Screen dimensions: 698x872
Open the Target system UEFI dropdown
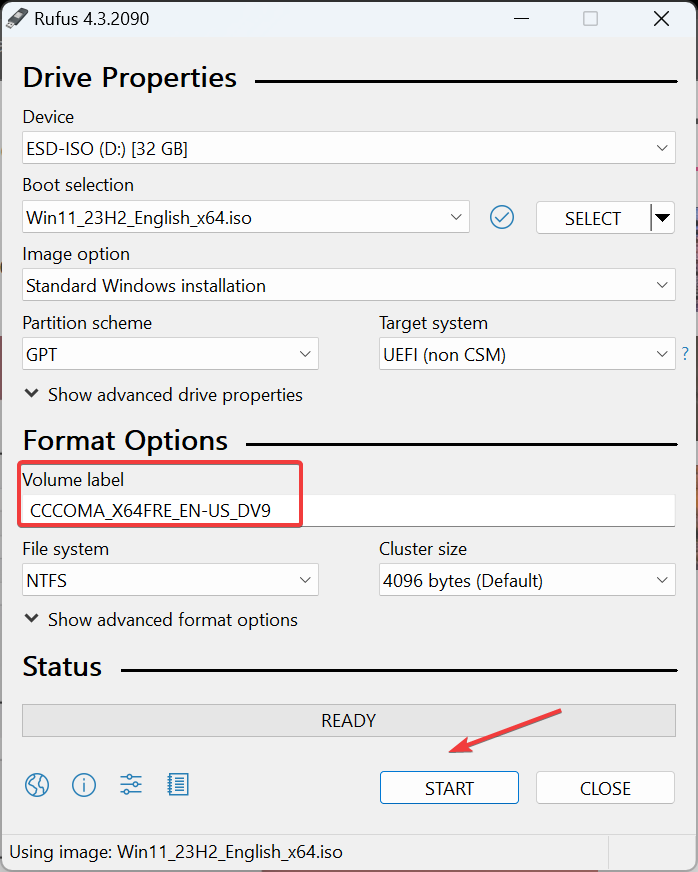click(527, 354)
